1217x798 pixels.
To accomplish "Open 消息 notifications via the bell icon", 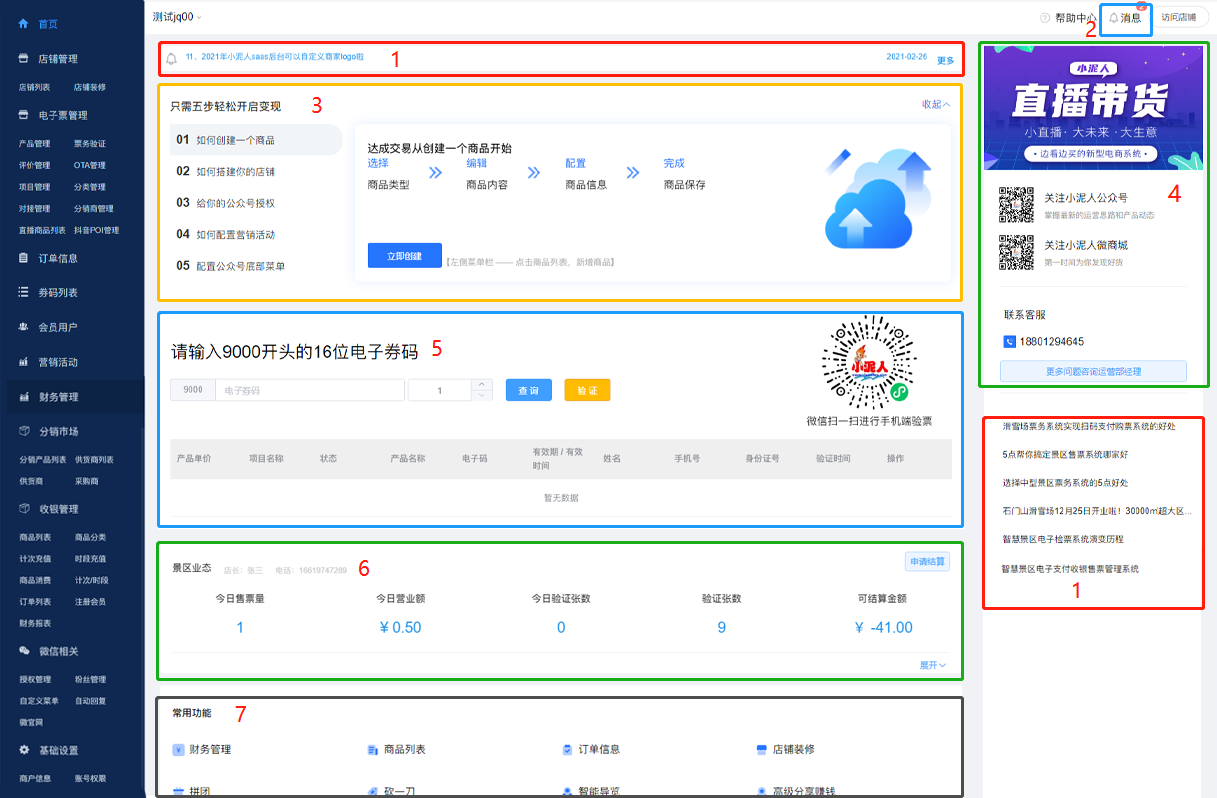I will tap(1114, 18).
